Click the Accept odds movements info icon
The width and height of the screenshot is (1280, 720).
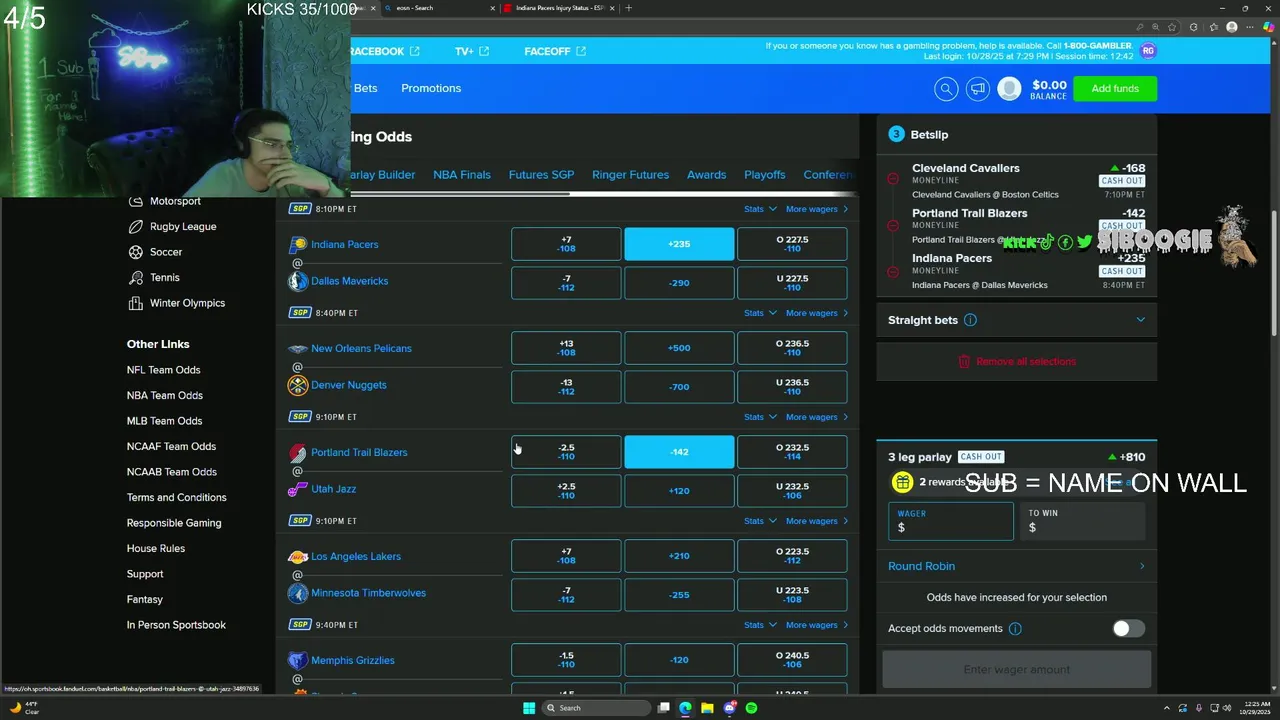coord(1015,629)
